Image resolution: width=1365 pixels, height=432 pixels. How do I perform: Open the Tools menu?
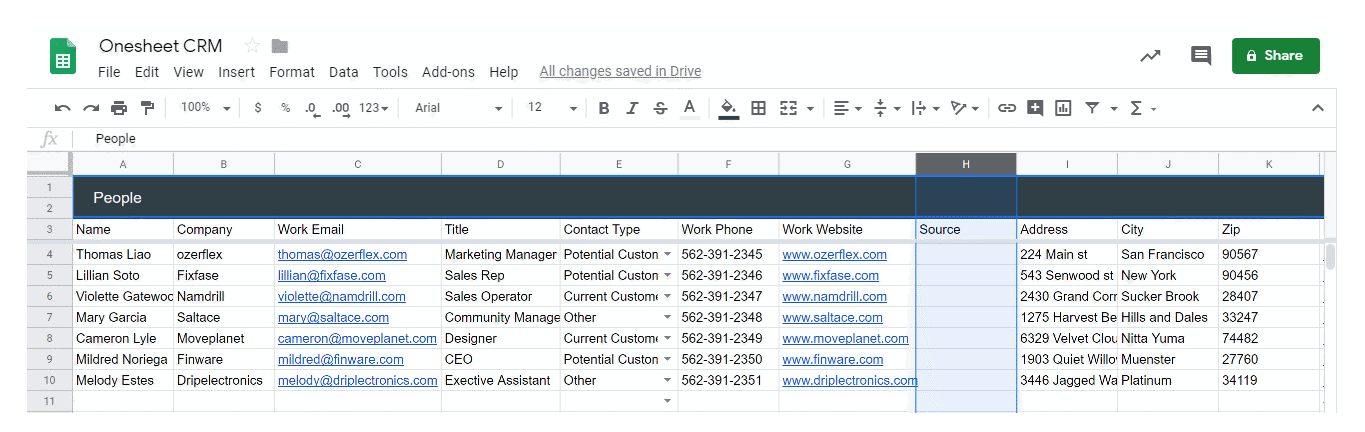click(390, 72)
